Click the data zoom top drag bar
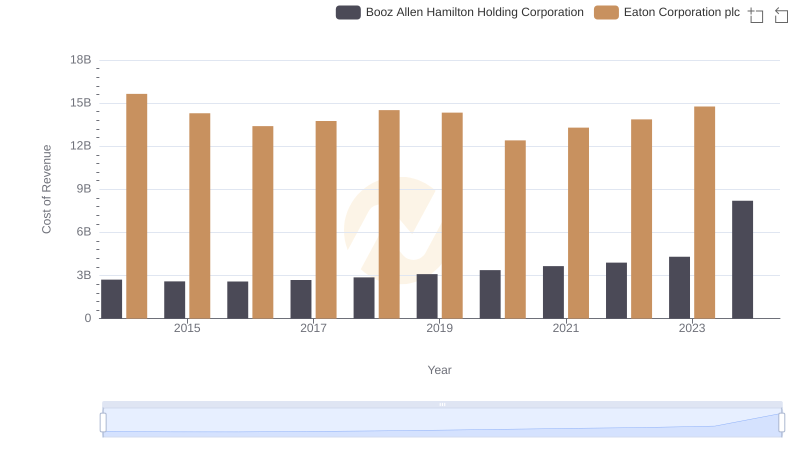This screenshot has height=461, width=800. click(x=442, y=404)
